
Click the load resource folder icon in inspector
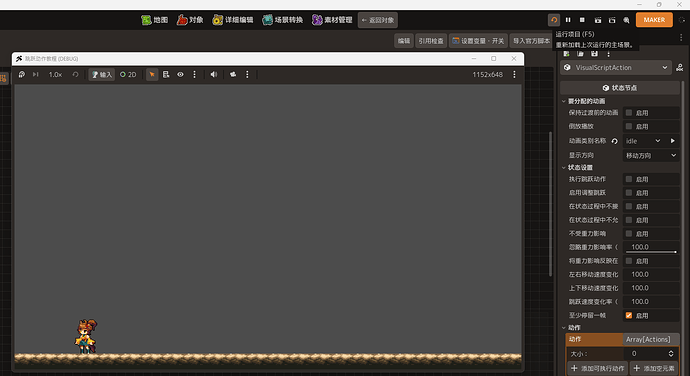click(x=580, y=54)
